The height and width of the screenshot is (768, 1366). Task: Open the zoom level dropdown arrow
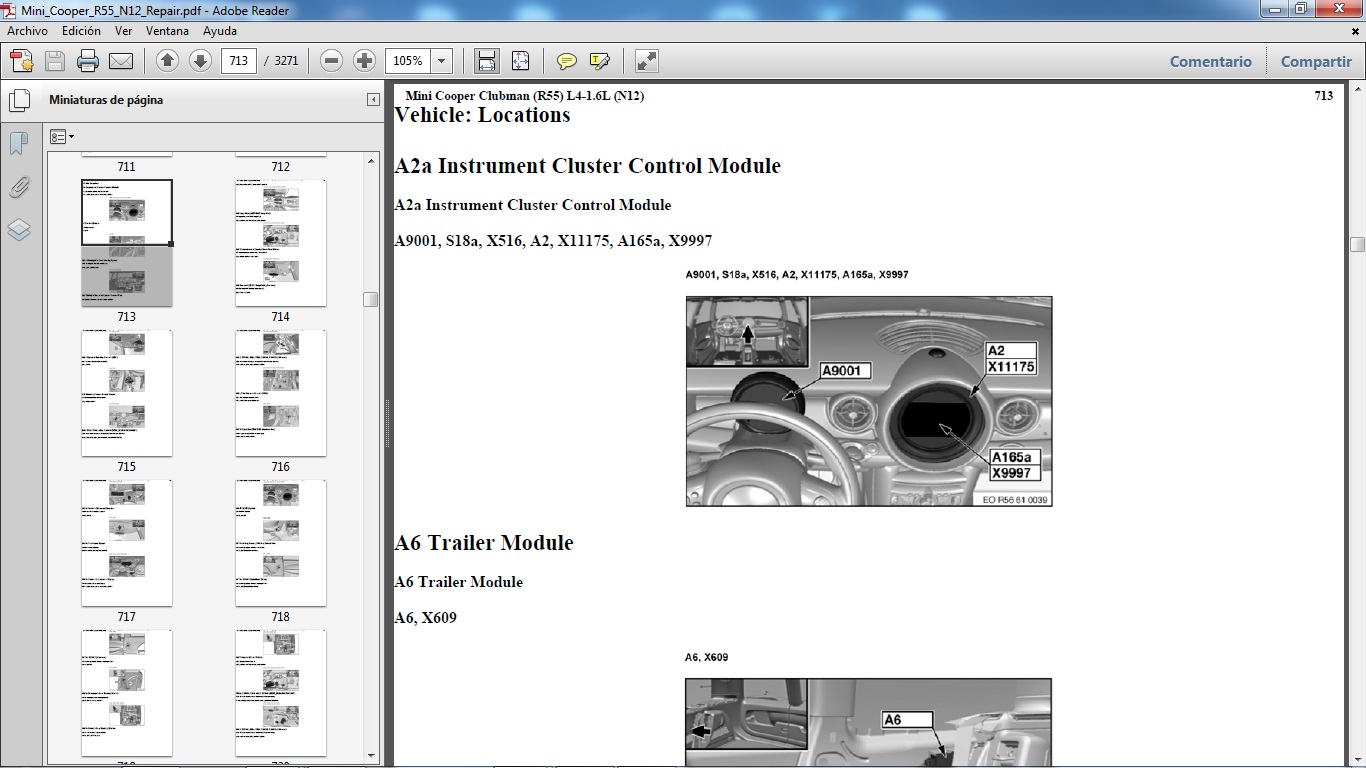pos(441,61)
